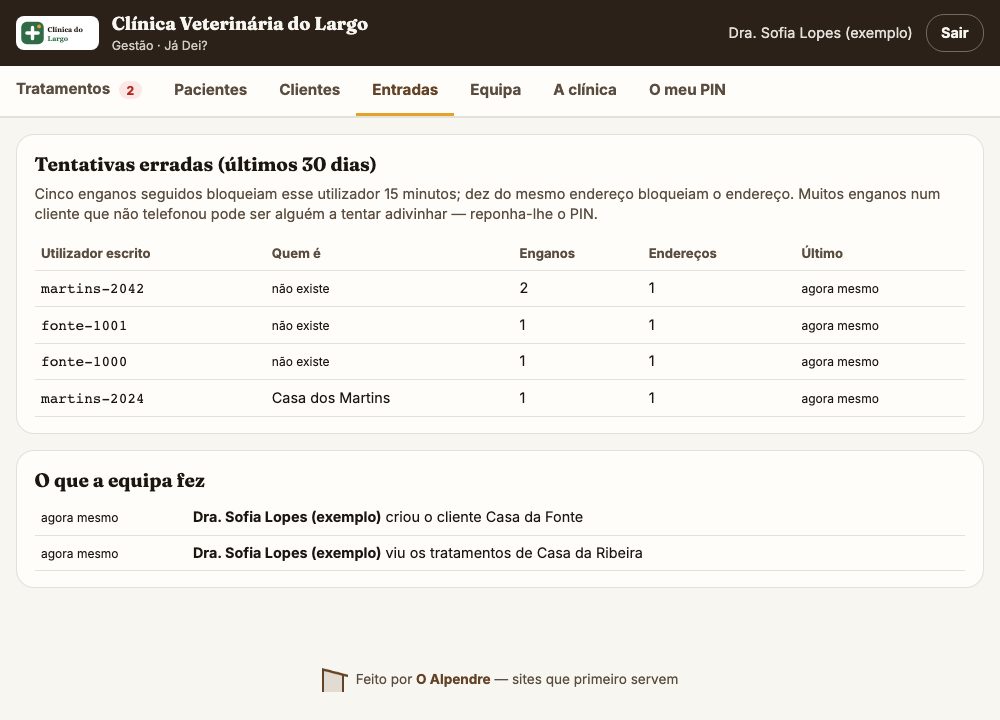Open the O meu PIN tab
This screenshot has width=1000, height=720.
click(x=687, y=89)
